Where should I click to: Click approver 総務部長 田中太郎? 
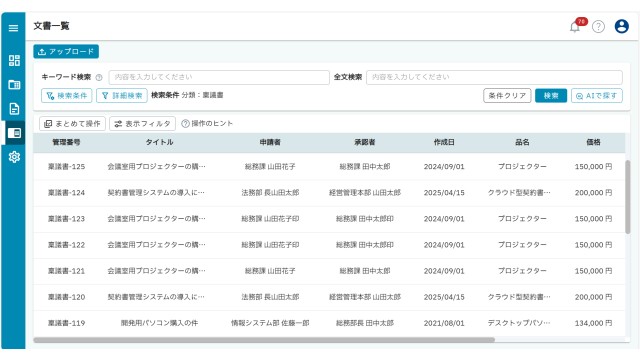[364, 323]
